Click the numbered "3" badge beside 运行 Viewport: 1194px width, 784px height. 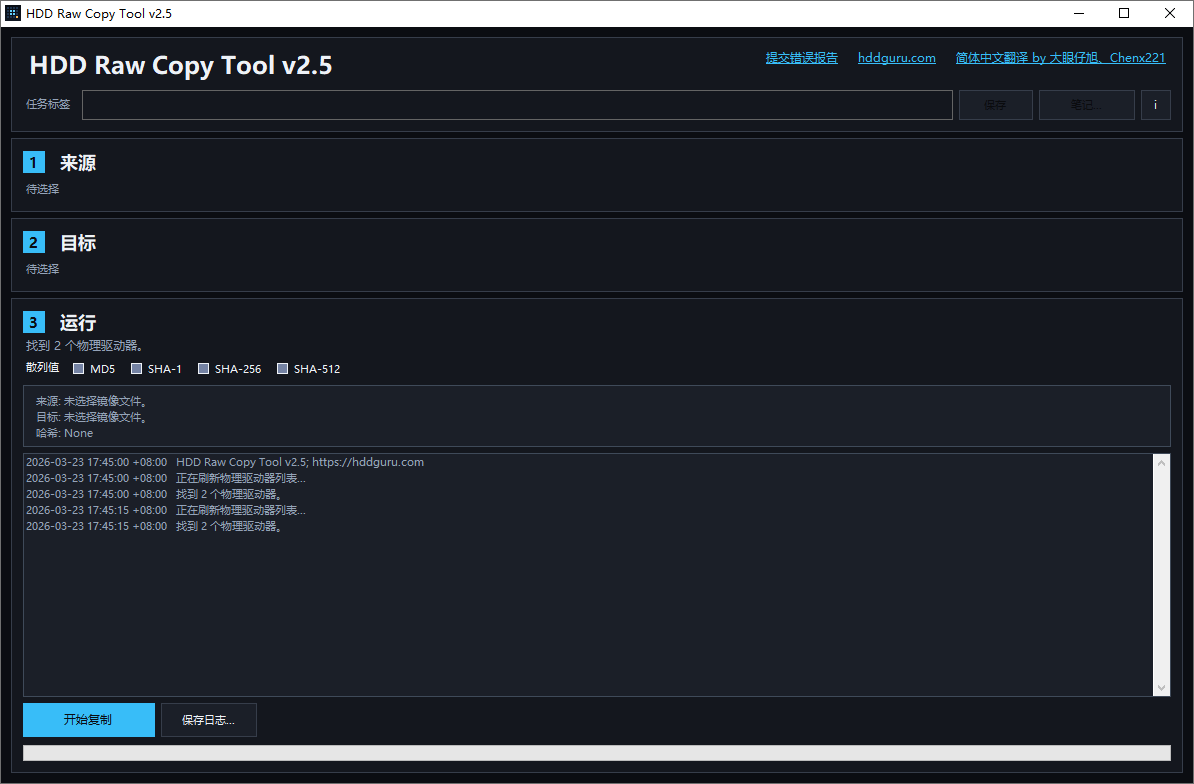(33, 322)
